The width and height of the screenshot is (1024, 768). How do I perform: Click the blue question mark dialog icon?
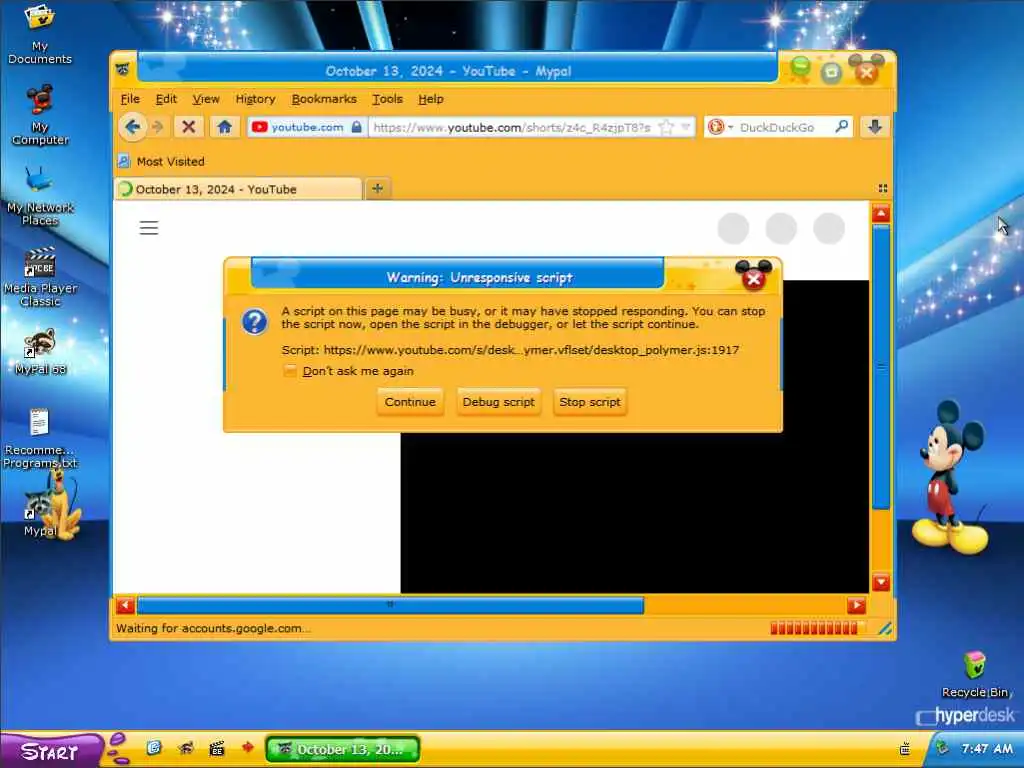254,321
